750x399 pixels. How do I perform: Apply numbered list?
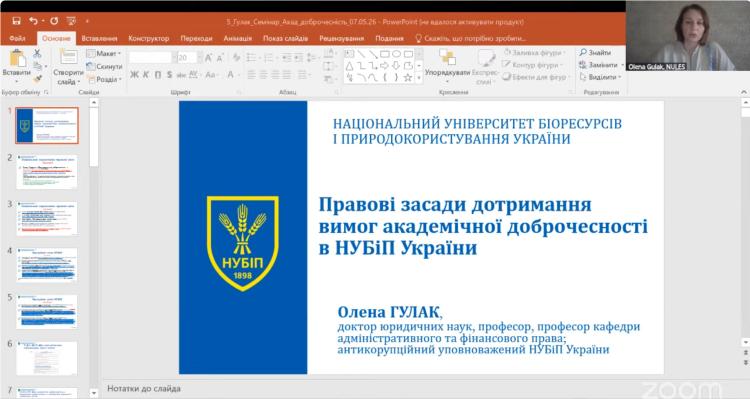(269, 58)
